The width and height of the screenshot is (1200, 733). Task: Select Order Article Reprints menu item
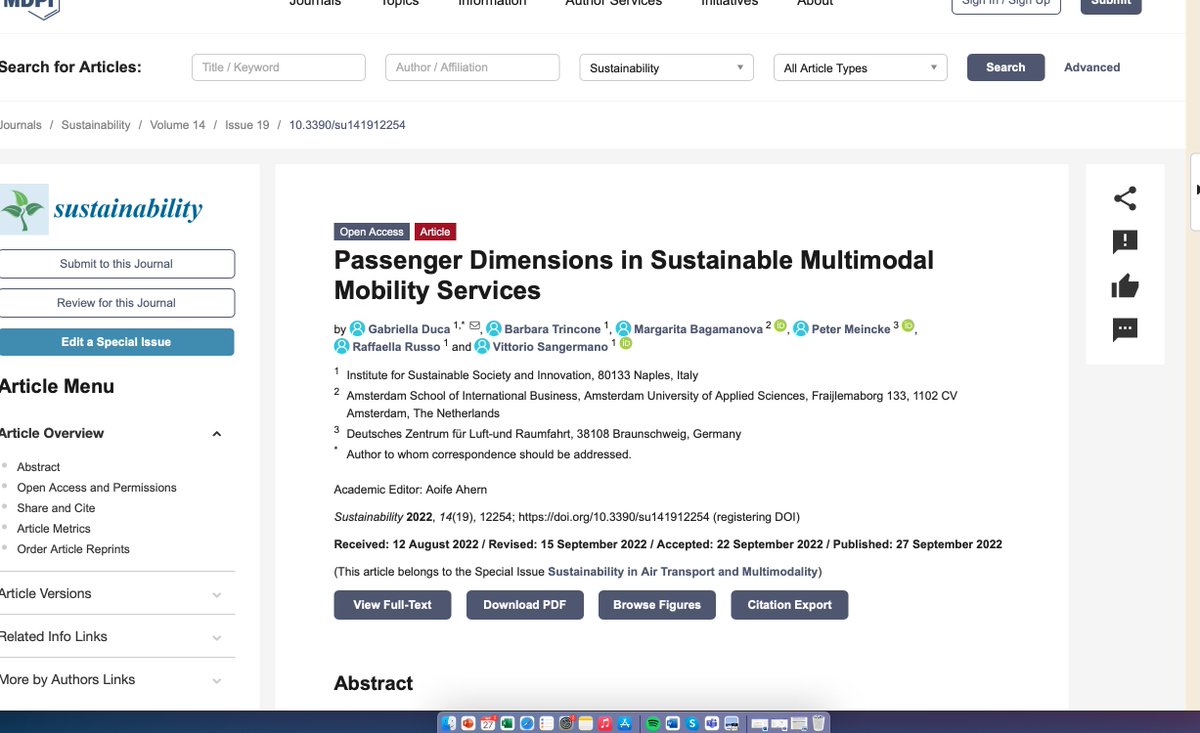coord(73,549)
